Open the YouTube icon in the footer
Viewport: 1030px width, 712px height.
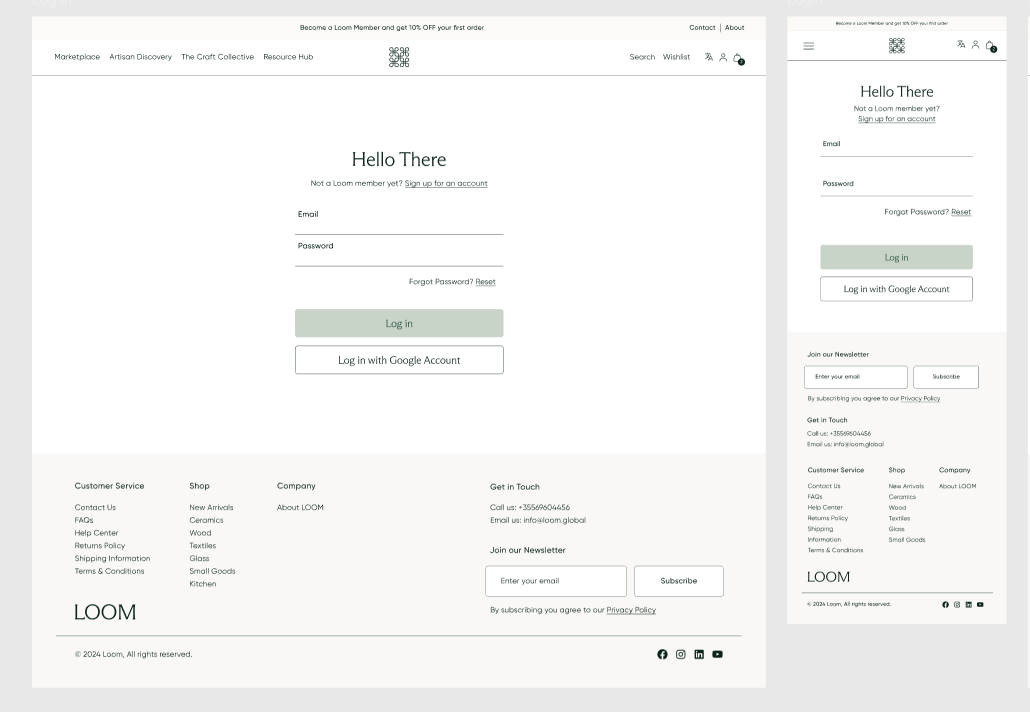717,654
